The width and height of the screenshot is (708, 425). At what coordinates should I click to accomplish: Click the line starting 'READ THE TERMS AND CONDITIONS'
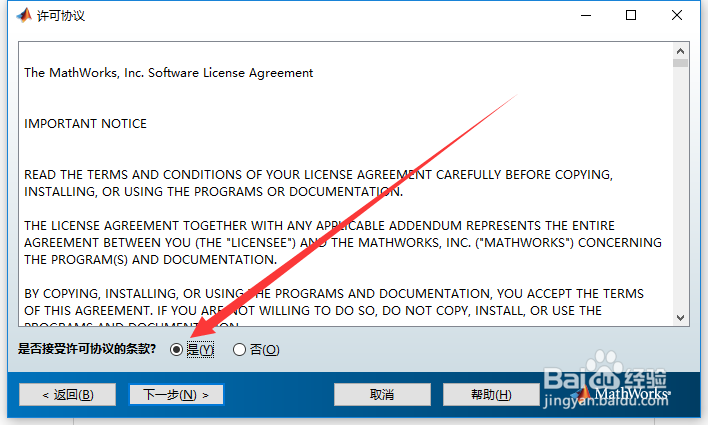pyautogui.click(x=318, y=175)
